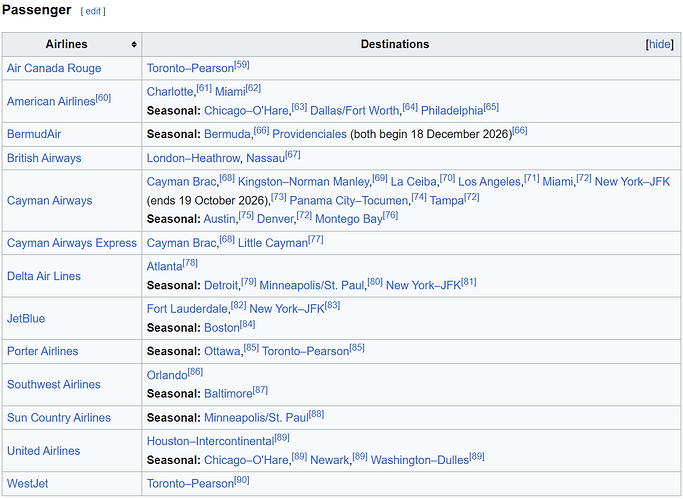Click the Austin seasonal destination link
Viewport: 683px width, 499px height.
tap(220, 219)
